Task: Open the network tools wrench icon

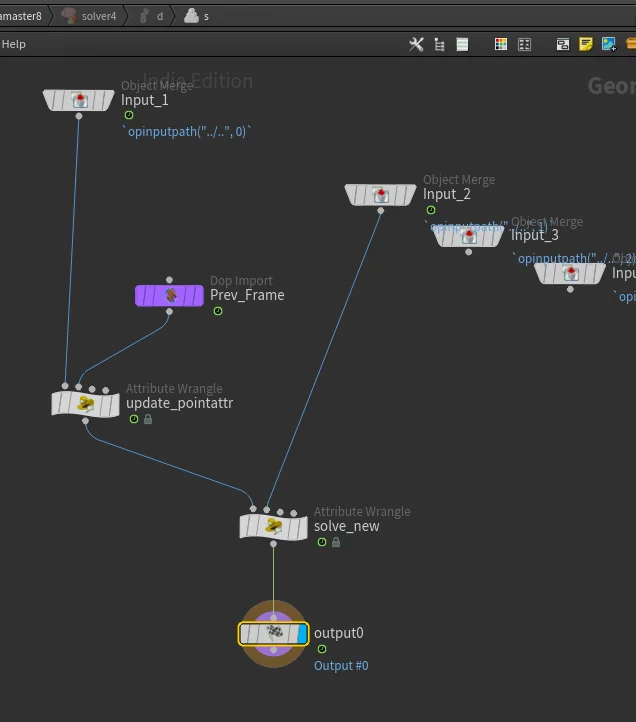Action: [x=417, y=44]
